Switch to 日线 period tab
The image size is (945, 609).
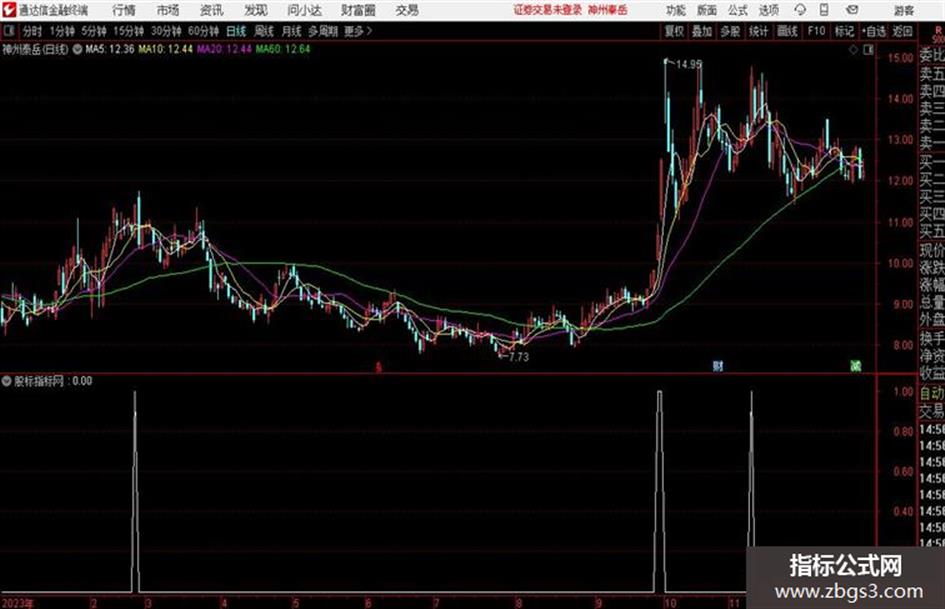click(x=236, y=31)
